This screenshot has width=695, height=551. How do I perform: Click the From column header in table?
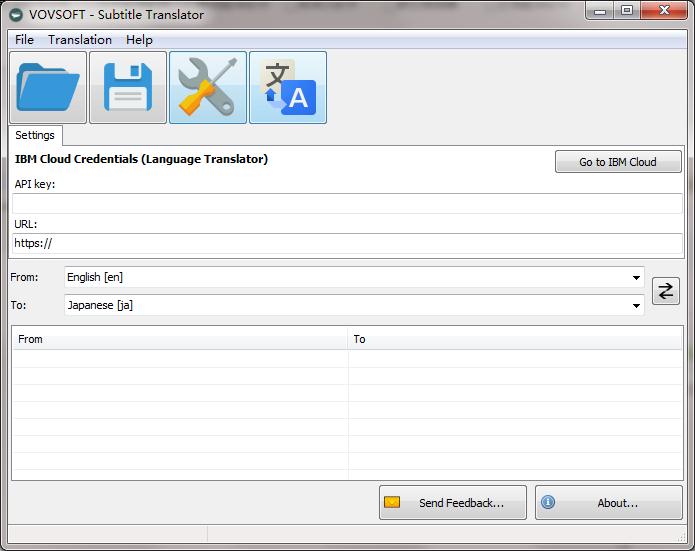pyautogui.click(x=180, y=339)
